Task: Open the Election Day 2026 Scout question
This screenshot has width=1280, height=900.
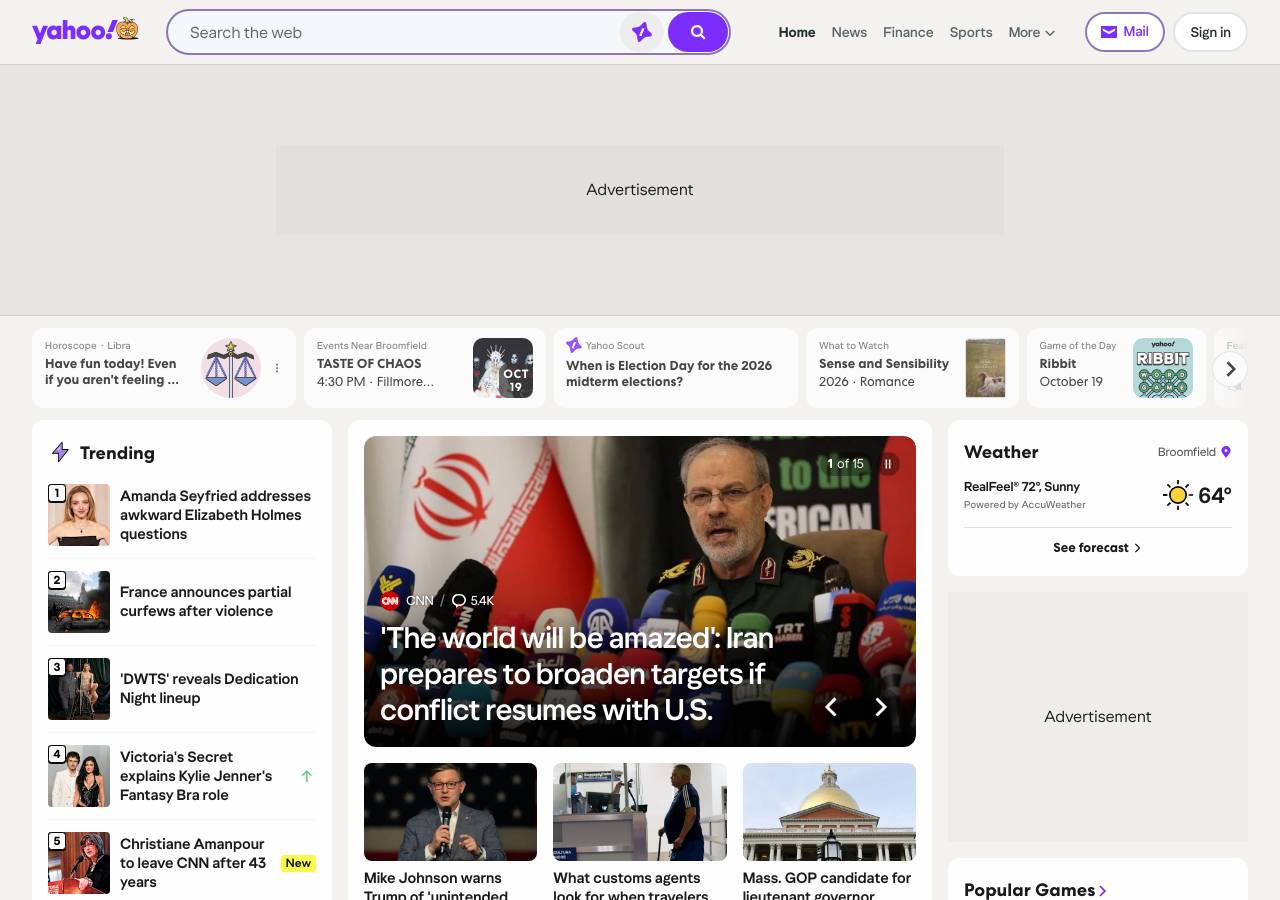Action: pos(669,373)
